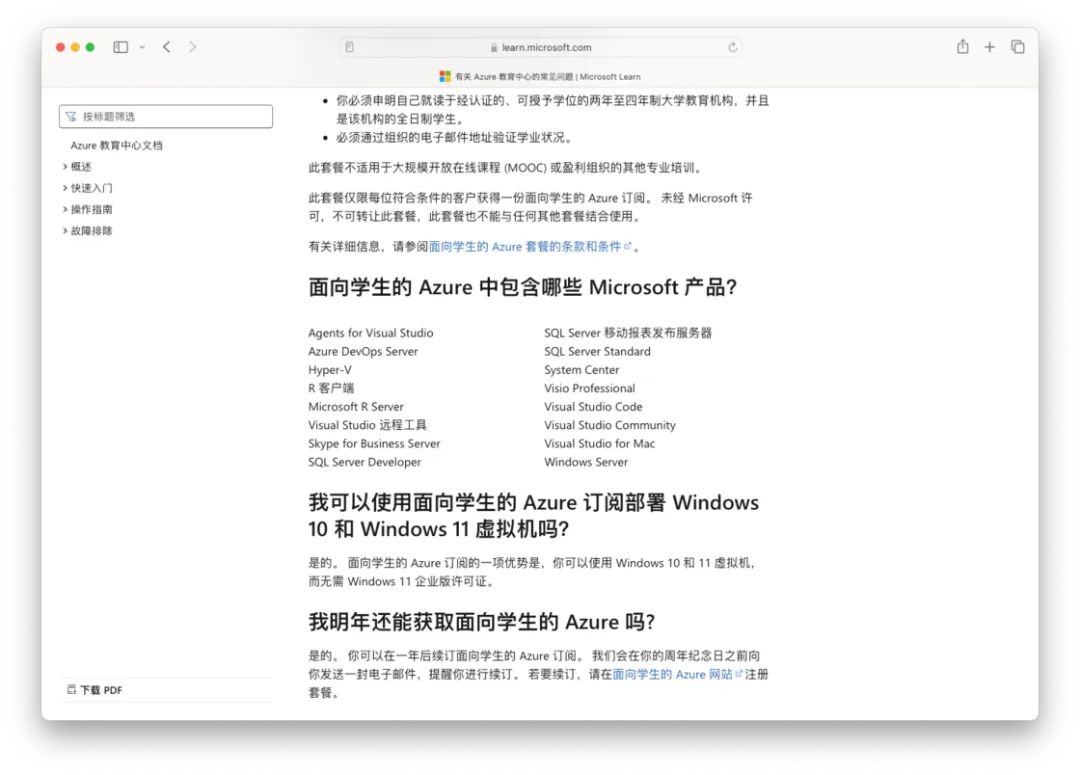Open the 面向学生的 Azure 网站 link
The image size is (1080, 775).
point(677,674)
